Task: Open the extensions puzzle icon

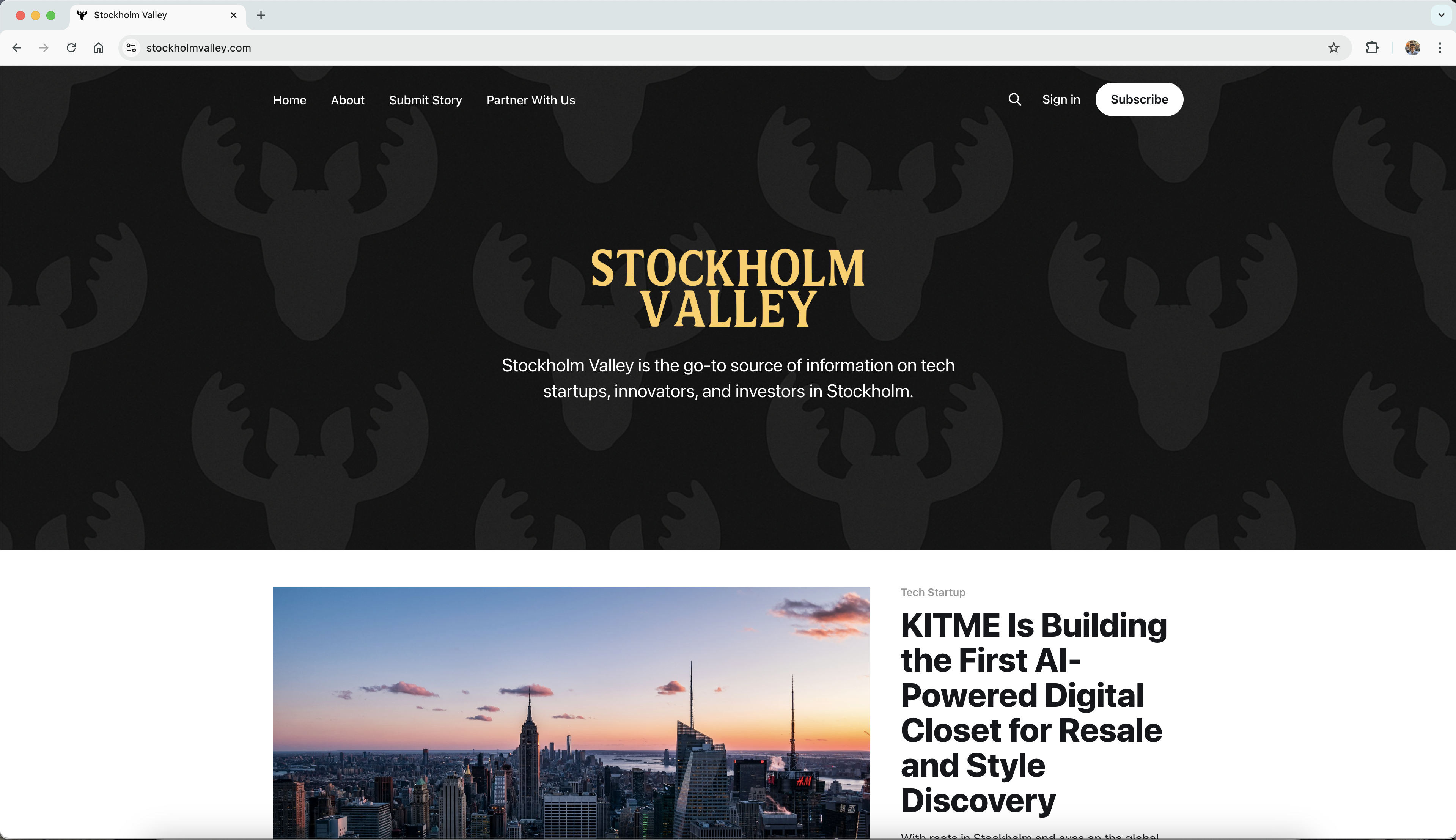Action: [x=1373, y=48]
